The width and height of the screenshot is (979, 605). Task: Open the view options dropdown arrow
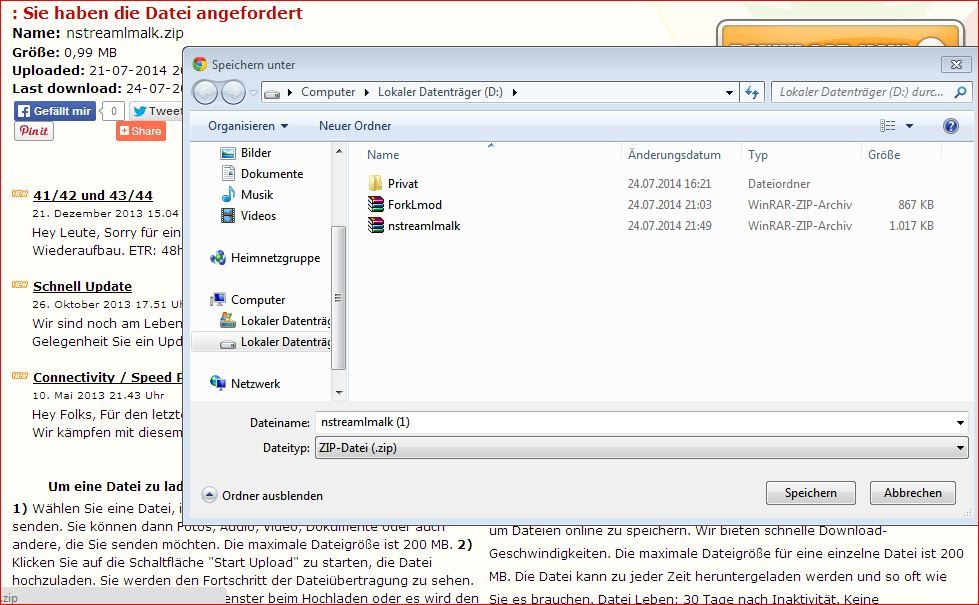[909, 126]
